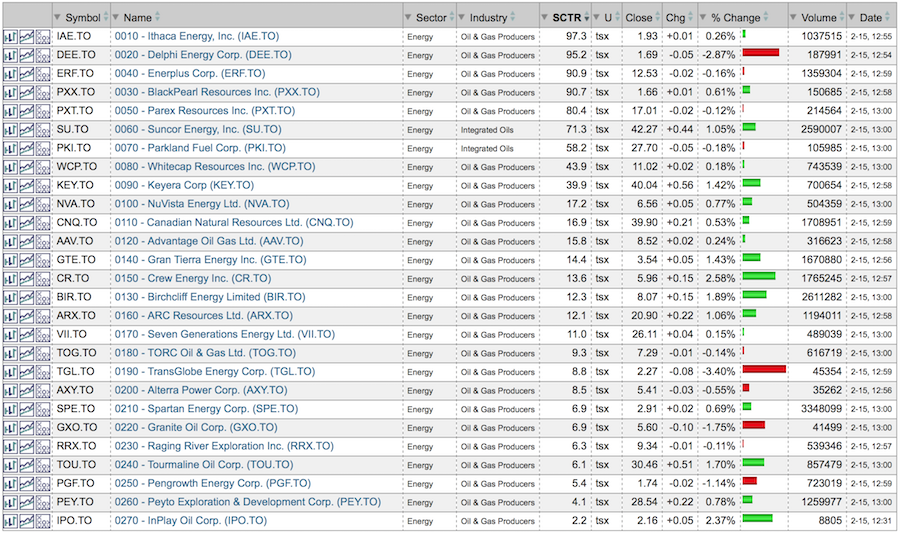Screen dimensions: 900x533
Task: Open dropdown triangle left of SCTR header
Action: pos(545,18)
